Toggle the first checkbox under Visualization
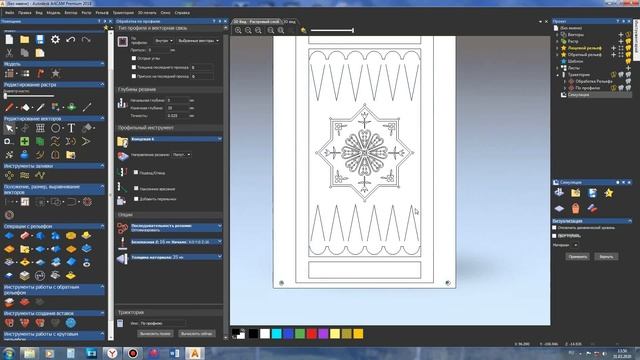 click(x=554, y=228)
